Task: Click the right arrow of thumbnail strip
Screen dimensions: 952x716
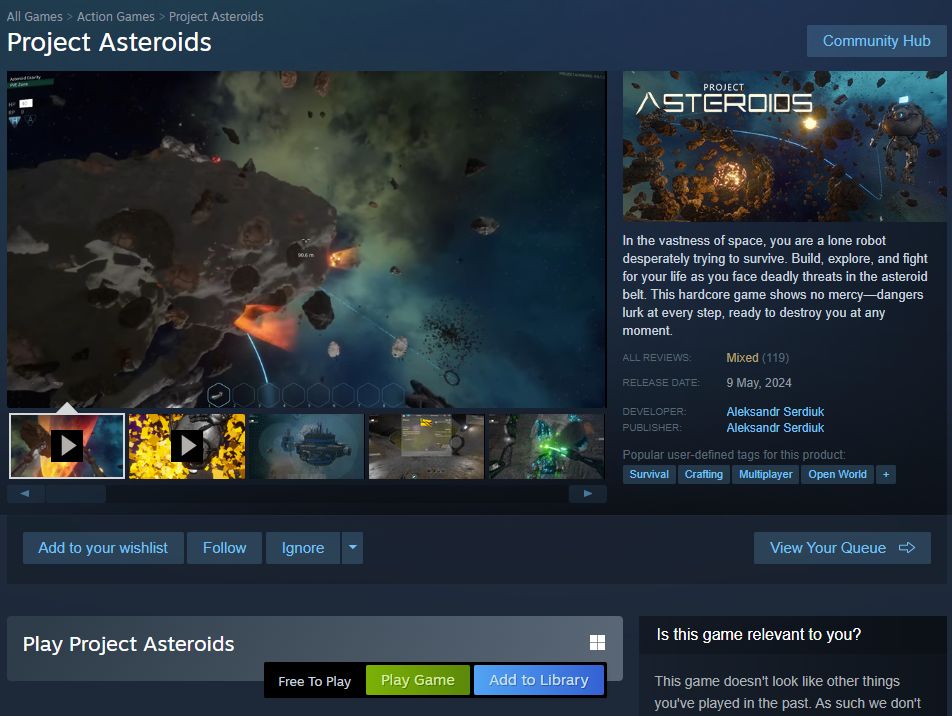Action: [588, 494]
